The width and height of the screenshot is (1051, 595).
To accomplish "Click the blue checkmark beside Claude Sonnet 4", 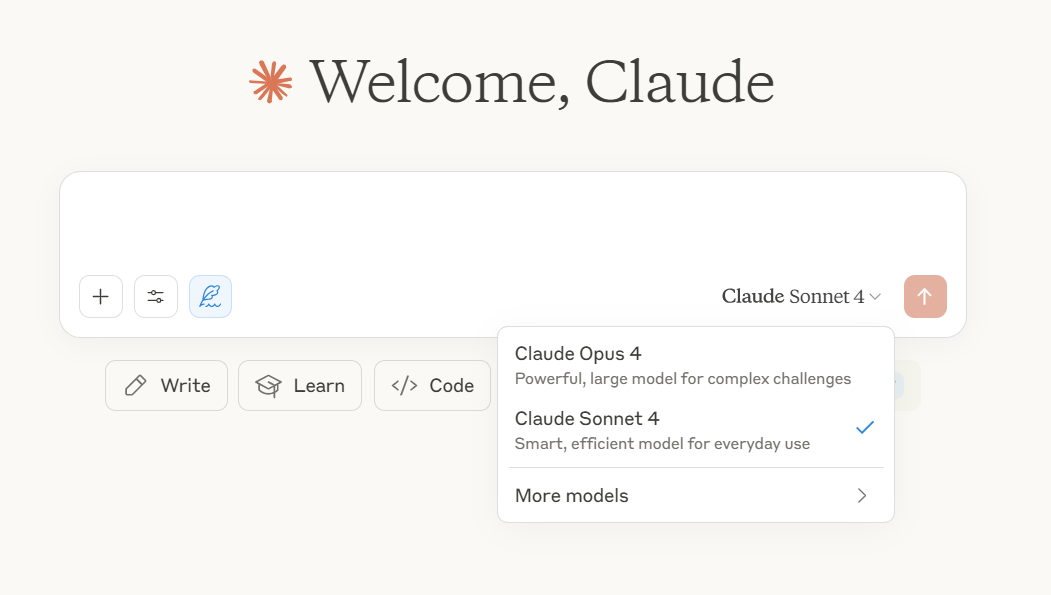I will (865, 427).
